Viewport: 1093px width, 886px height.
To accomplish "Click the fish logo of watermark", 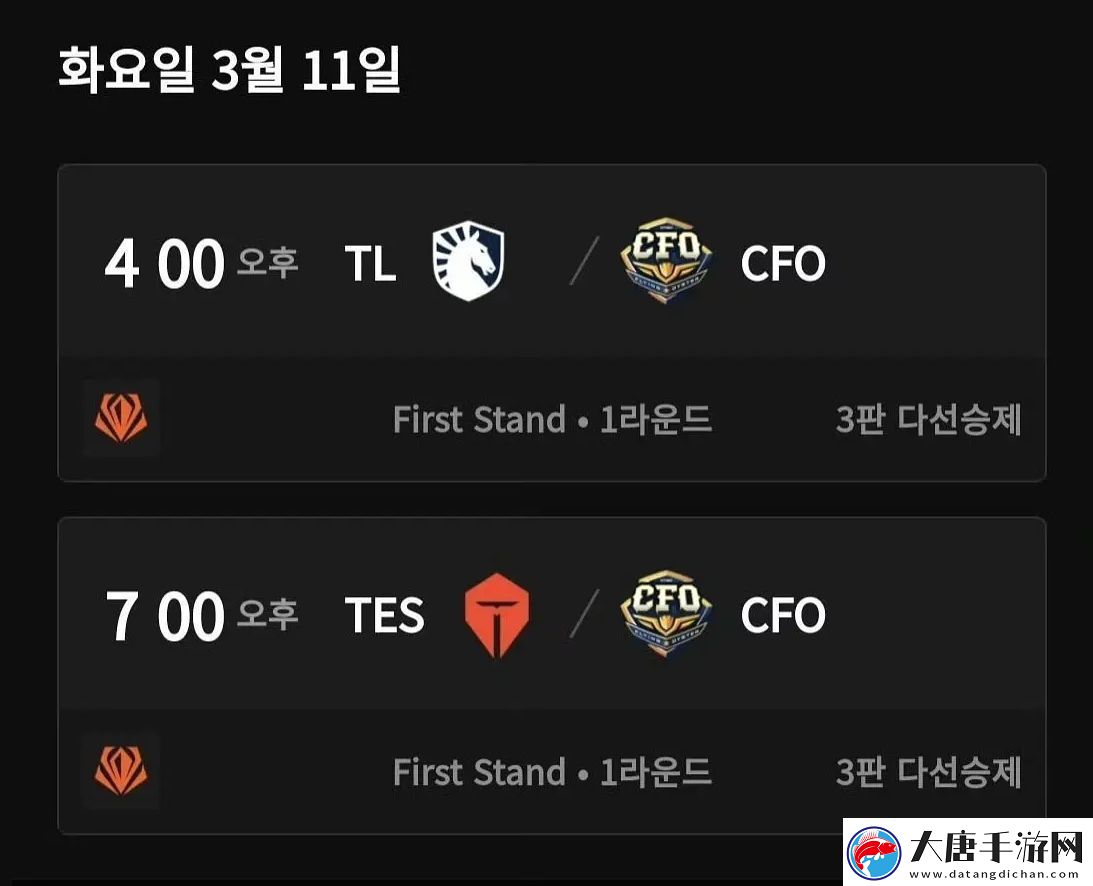I will click(874, 854).
